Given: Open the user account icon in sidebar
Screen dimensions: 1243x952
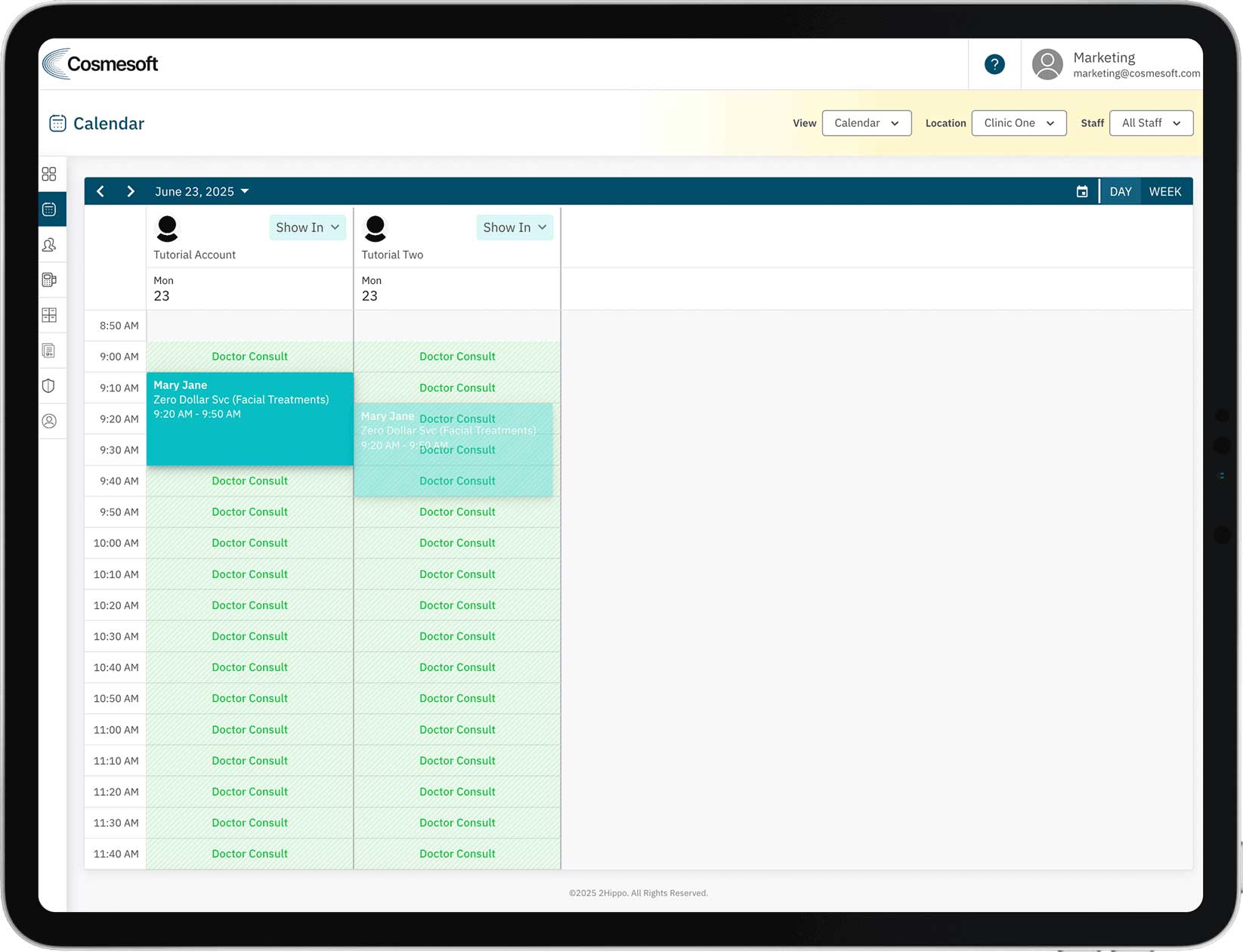Looking at the screenshot, I should 49,422.
